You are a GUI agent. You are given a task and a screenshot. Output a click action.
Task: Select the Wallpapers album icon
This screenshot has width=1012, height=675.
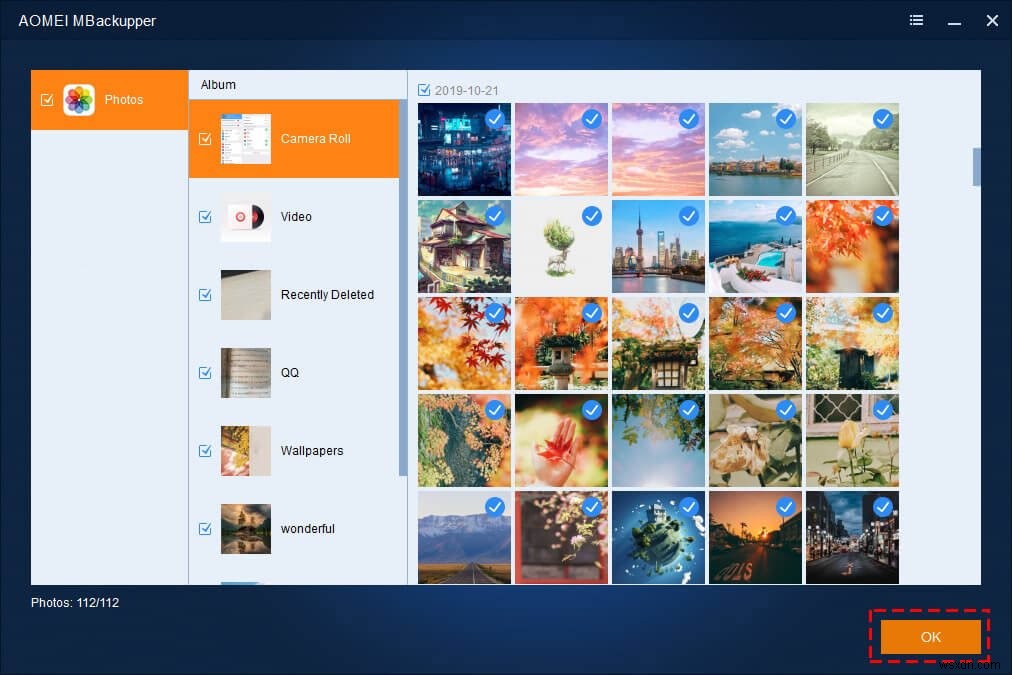[245, 451]
